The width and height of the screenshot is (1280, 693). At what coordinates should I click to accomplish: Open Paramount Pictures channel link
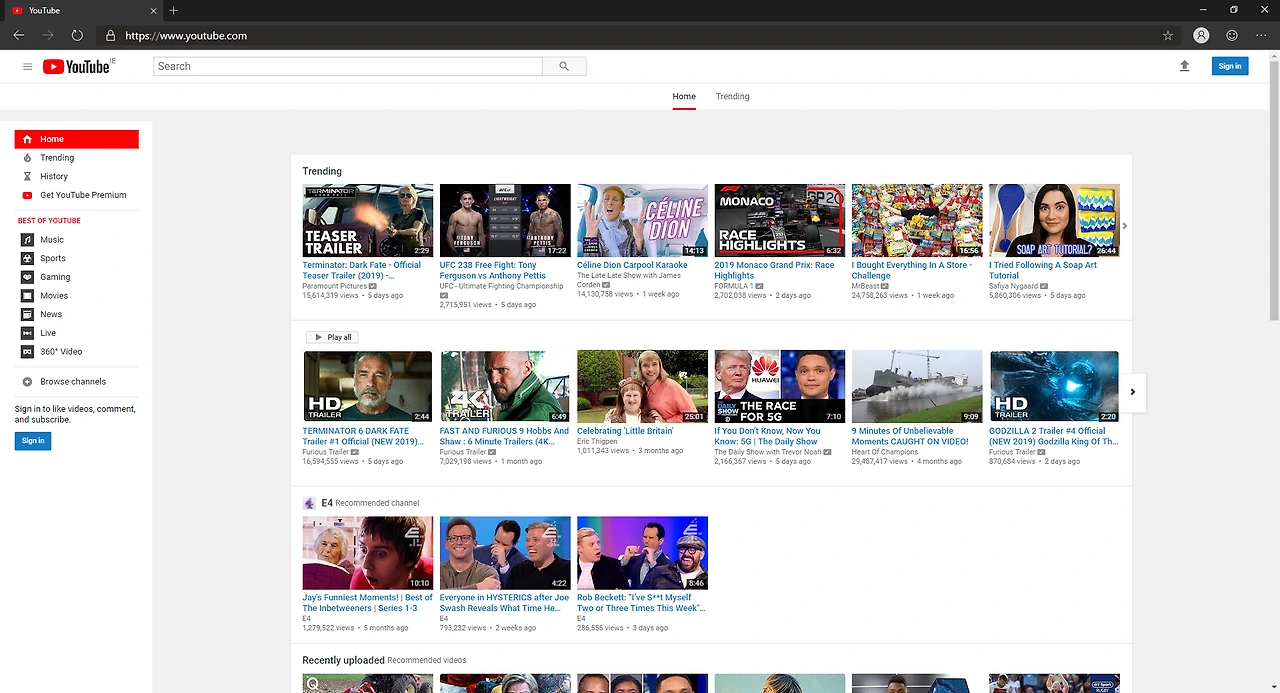(335, 286)
